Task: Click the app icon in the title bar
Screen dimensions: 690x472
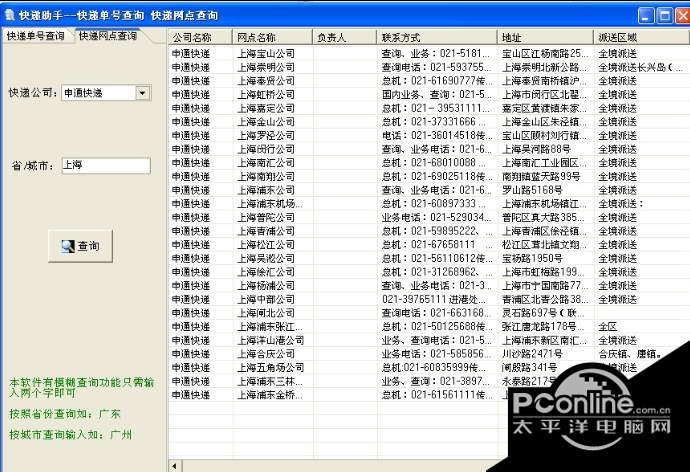Action: pyautogui.click(x=9, y=15)
